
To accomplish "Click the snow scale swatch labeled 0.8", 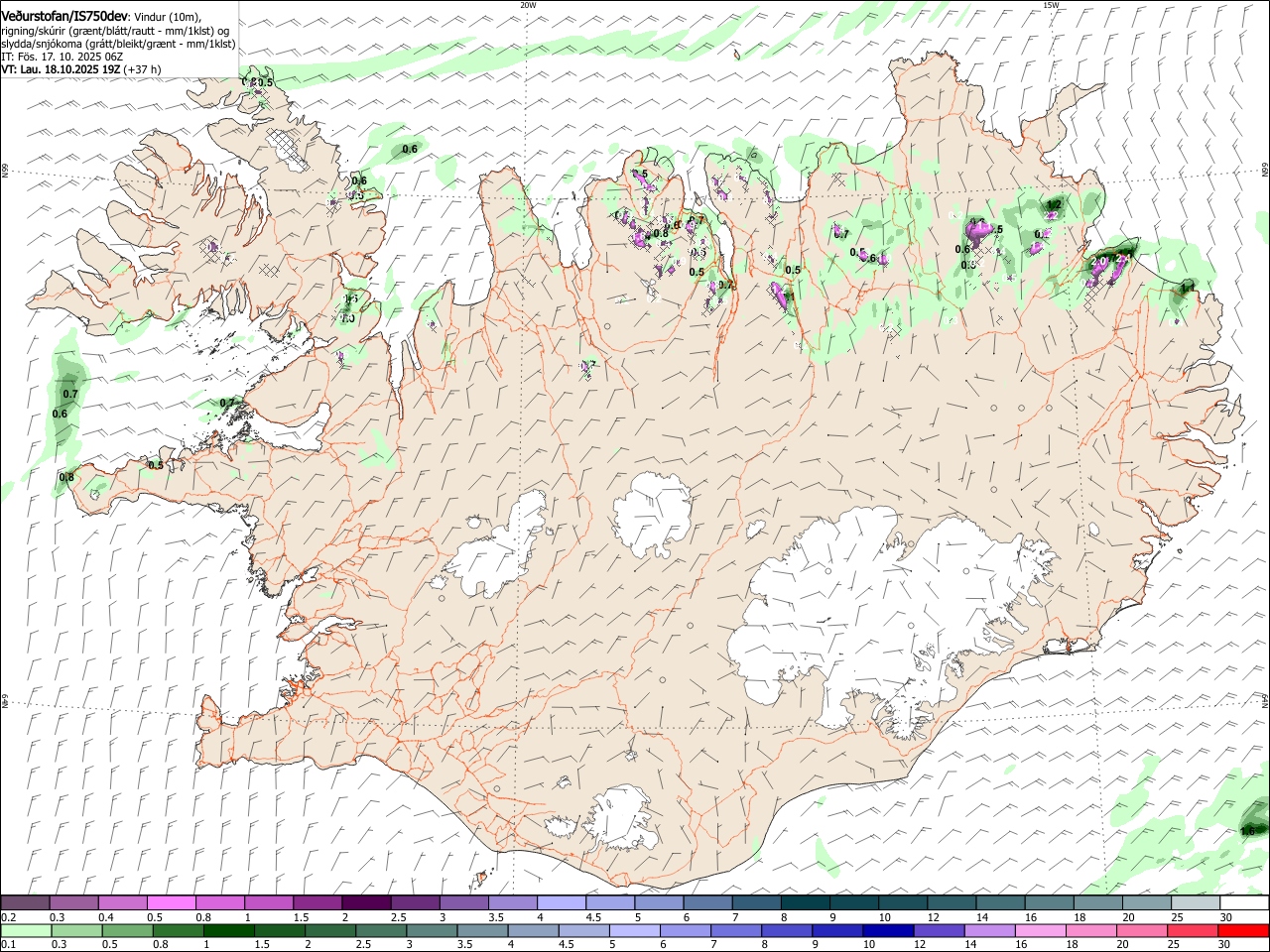I will [x=220, y=903].
